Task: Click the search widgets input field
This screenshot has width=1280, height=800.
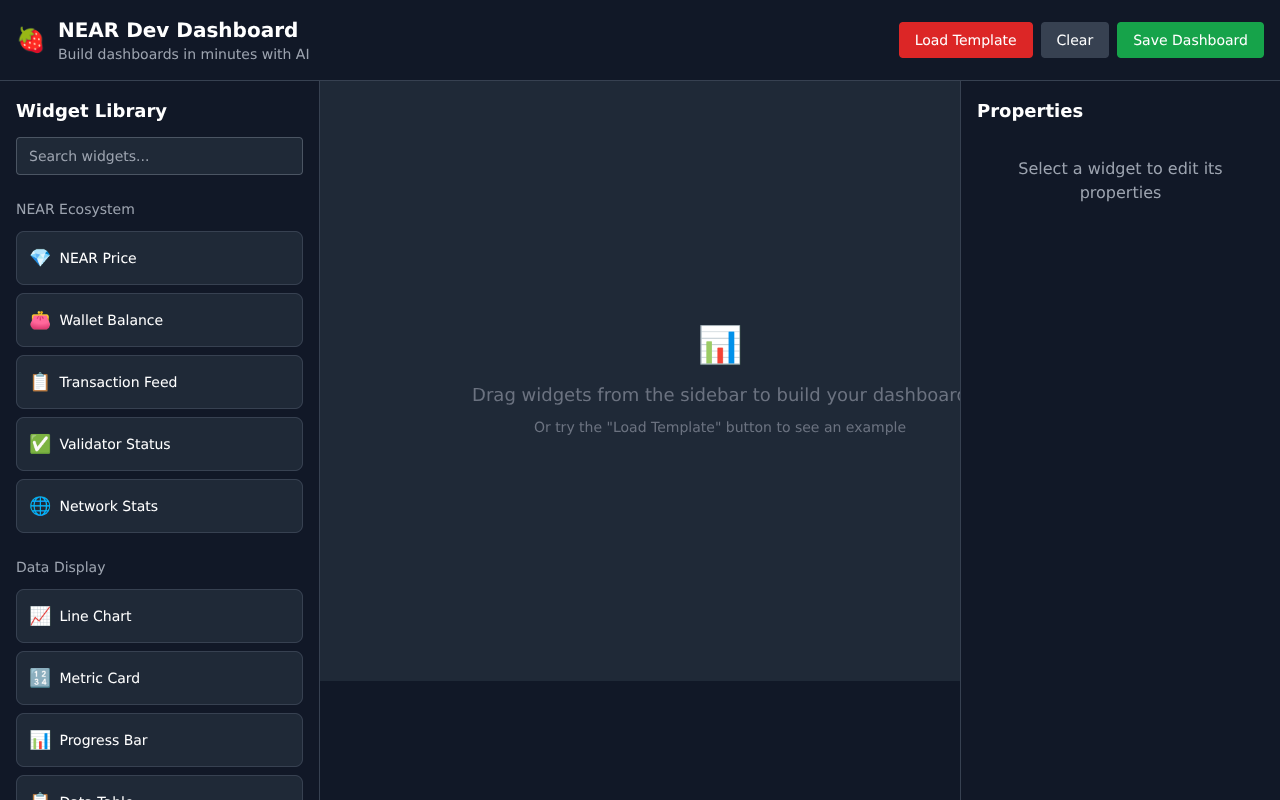Action: tap(159, 156)
